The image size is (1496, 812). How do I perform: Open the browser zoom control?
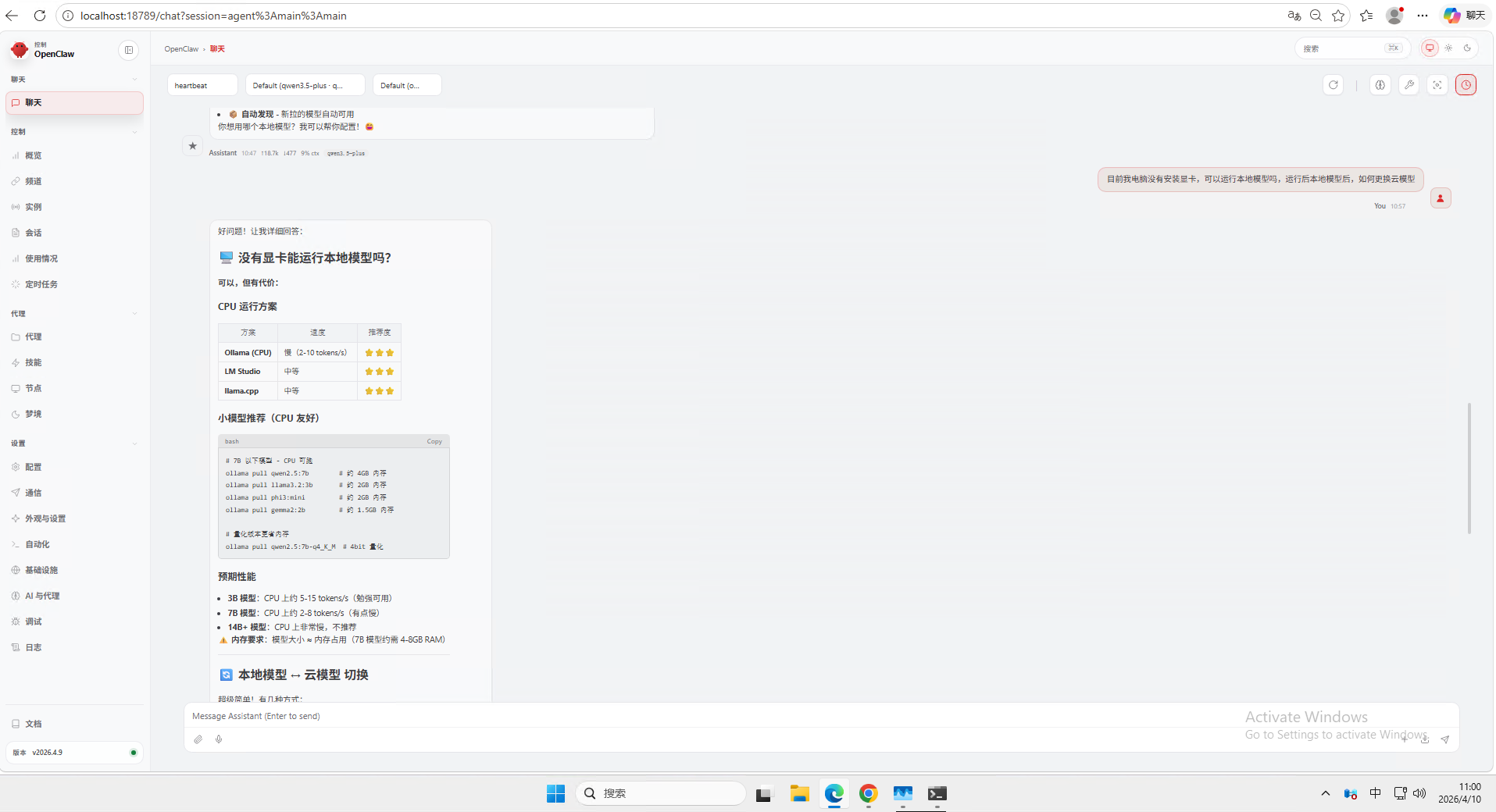1316,16
